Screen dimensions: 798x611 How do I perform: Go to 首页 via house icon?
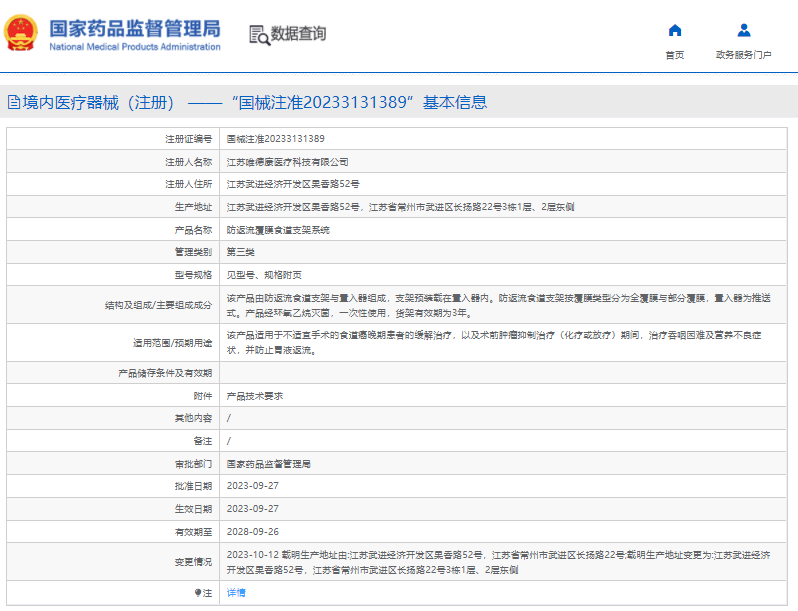pos(675,31)
